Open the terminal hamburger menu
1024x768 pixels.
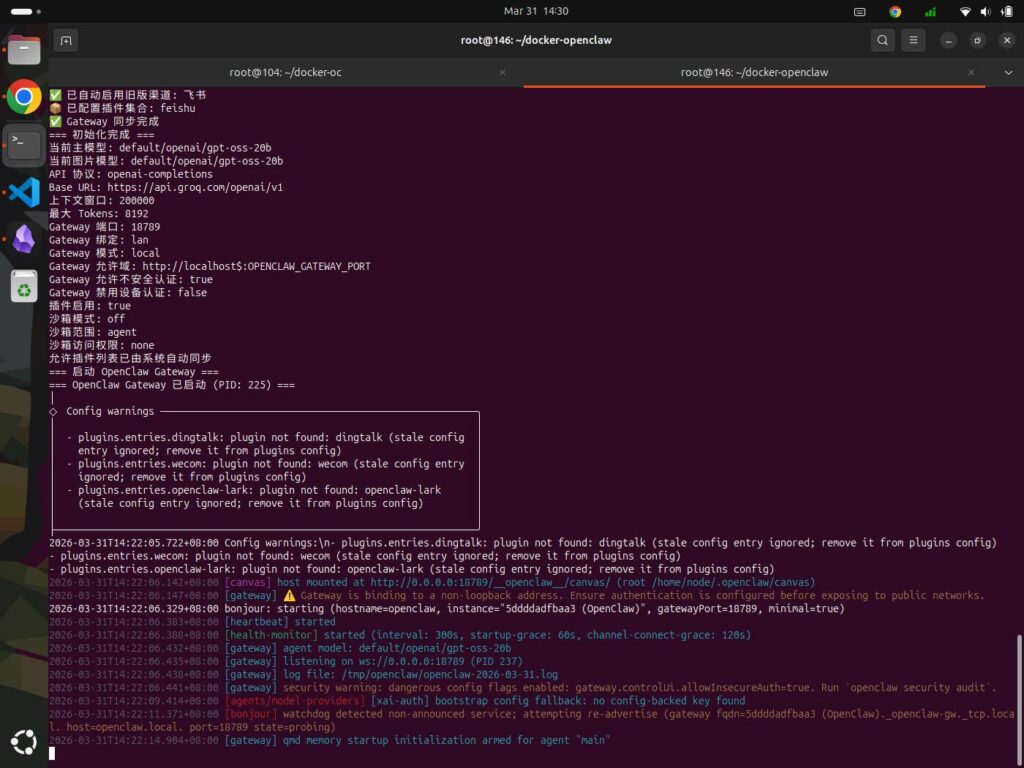pyautogui.click(x=914, y=40)
